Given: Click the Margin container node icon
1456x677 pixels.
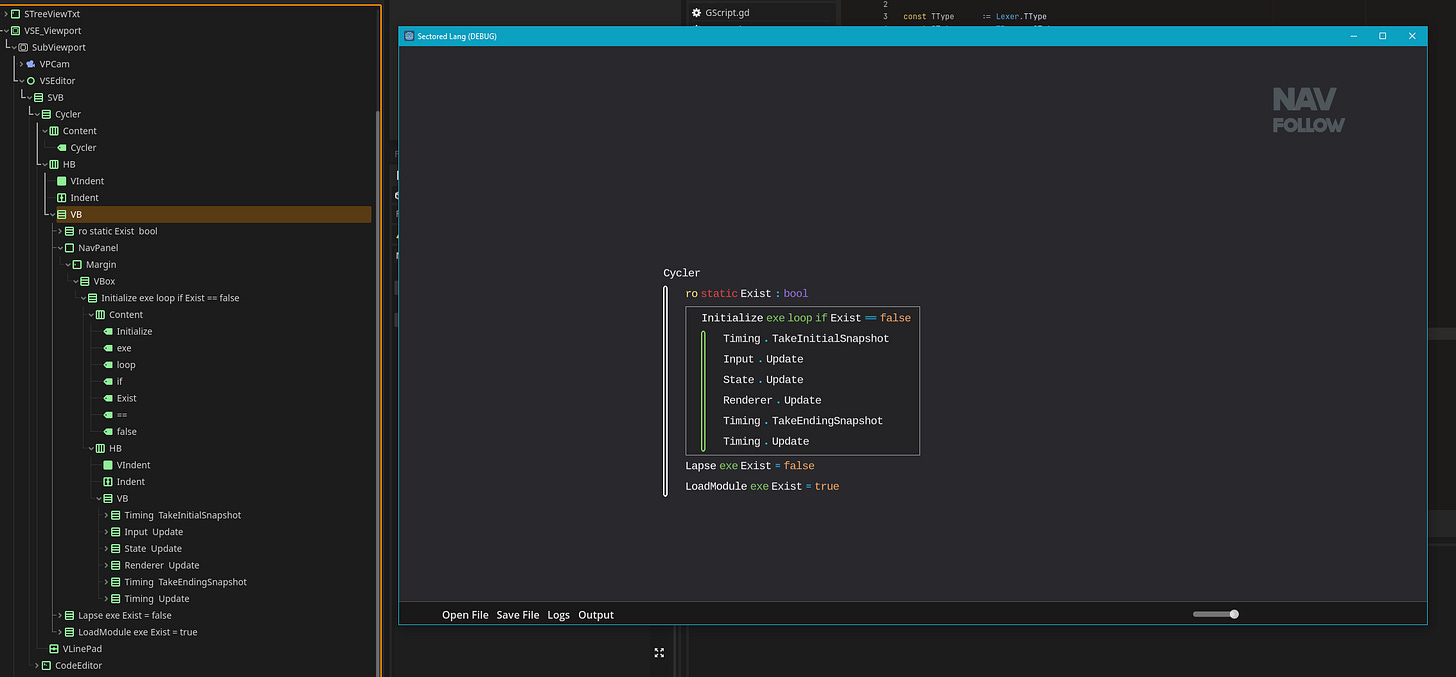Looking at the screenshot, I should pos(77,265).
